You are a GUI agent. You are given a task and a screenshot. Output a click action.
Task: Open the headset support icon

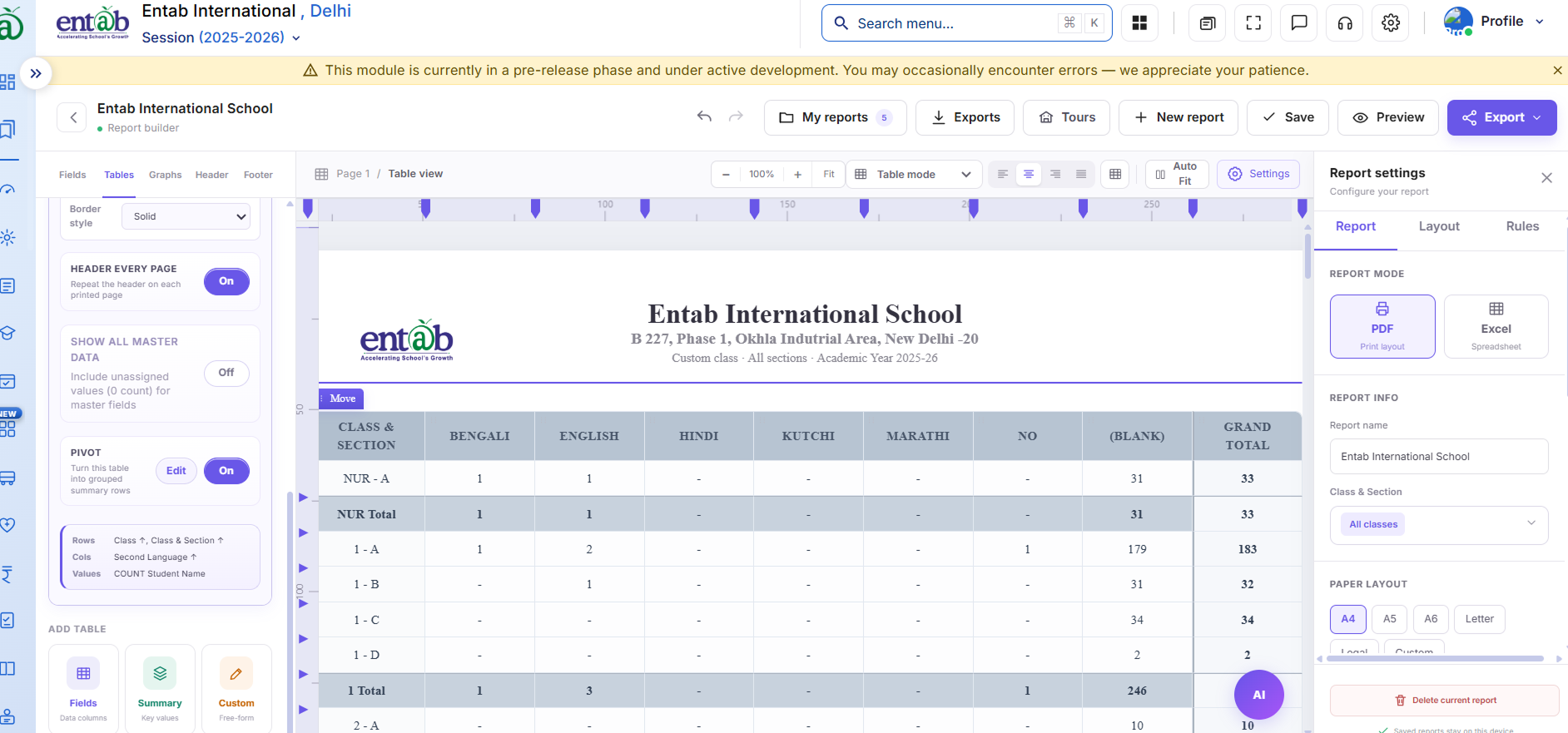(x=1345, y=23)
